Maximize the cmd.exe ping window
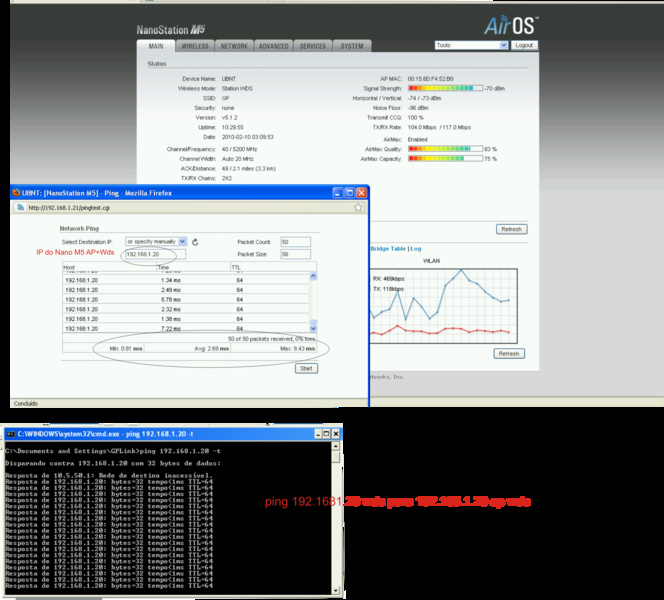This screenshot has width=664, height=600. pyautogui.click(x=326, y=434)
